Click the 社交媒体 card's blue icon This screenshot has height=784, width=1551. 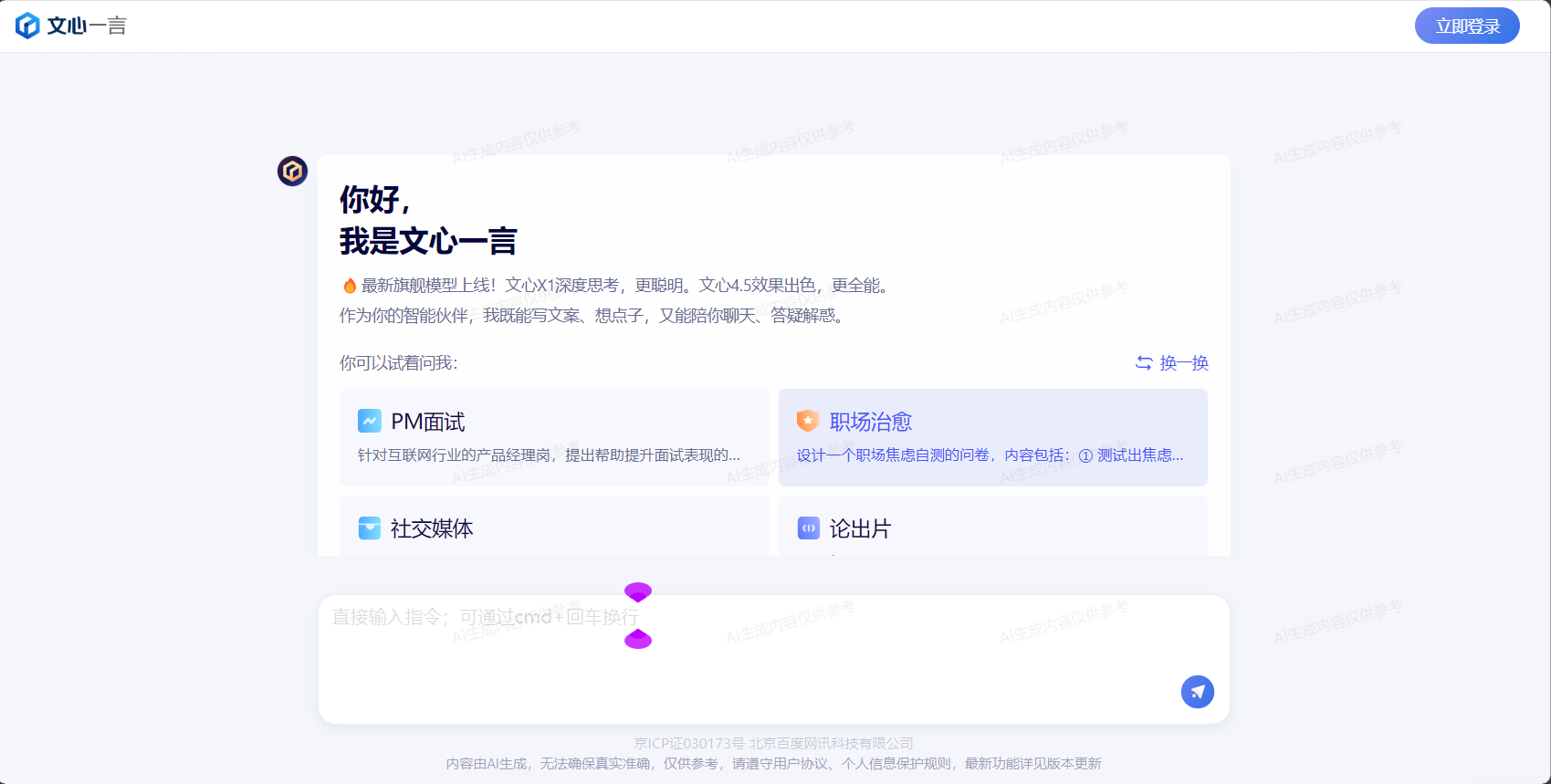[370, 528]
